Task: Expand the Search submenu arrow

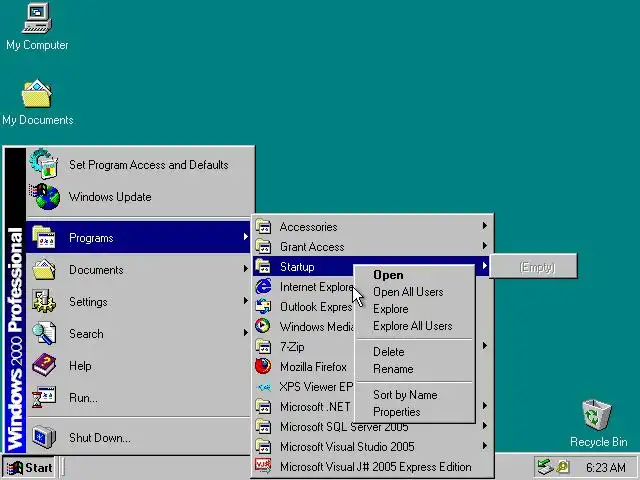Action: click(245, 333)
